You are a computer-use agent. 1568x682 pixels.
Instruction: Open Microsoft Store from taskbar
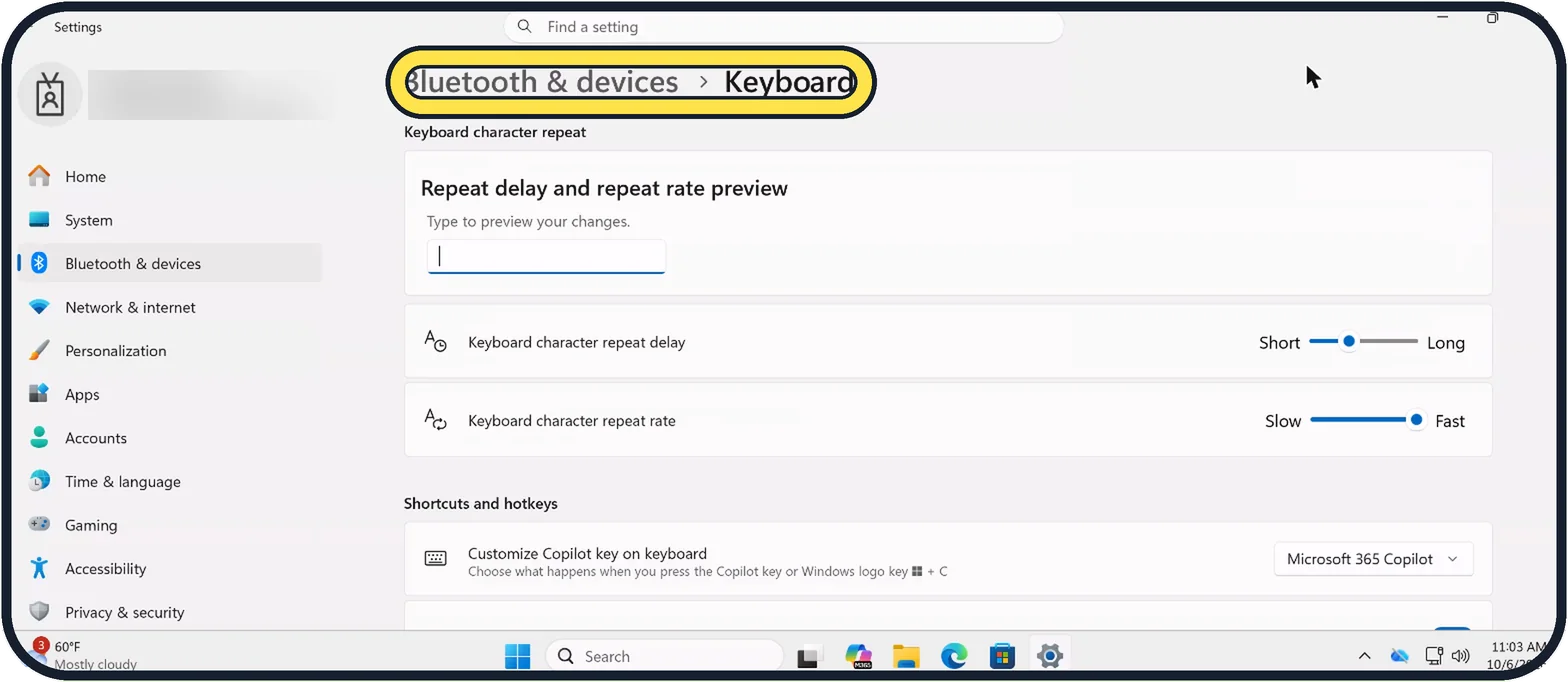pos(1002,656)
